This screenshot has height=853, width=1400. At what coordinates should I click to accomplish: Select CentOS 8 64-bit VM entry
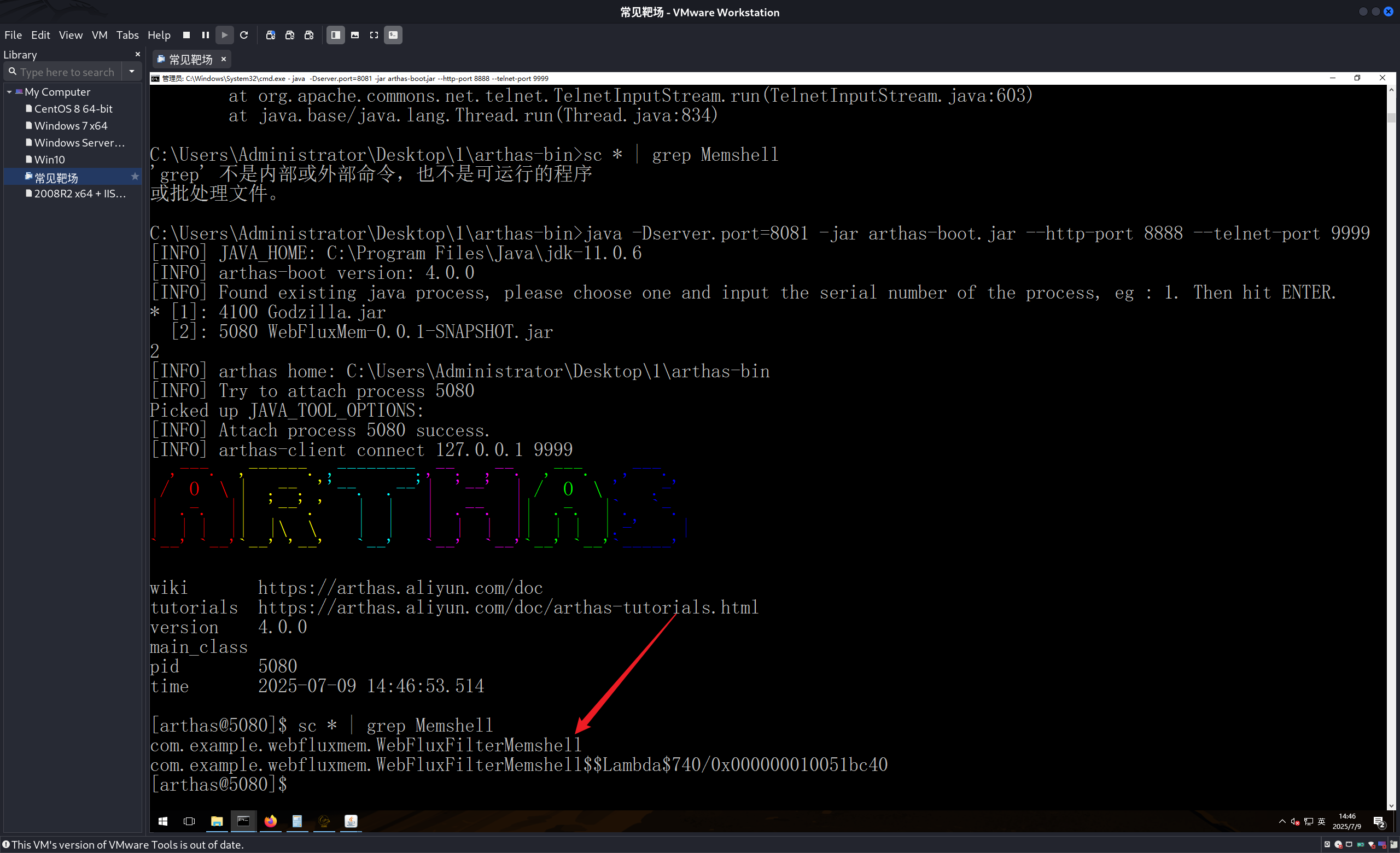[x=73, y=108]
